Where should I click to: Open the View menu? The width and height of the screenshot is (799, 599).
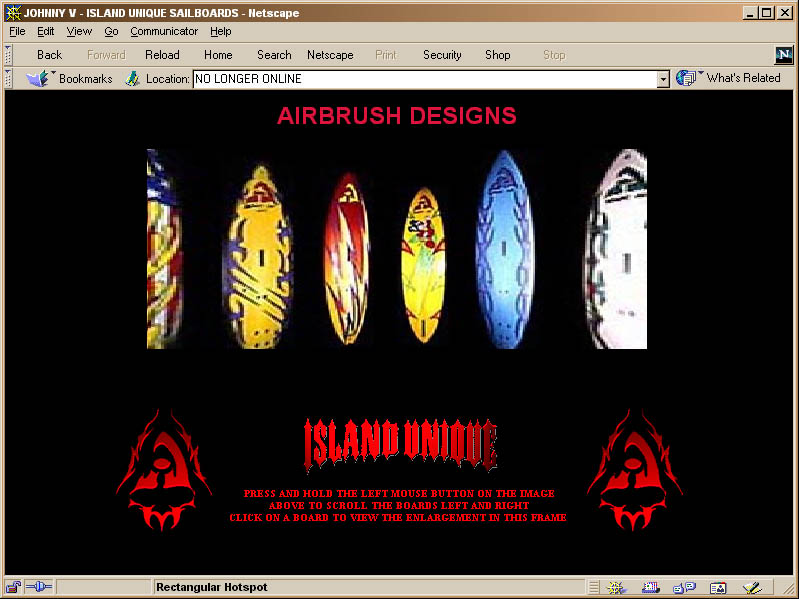[79, 32]
